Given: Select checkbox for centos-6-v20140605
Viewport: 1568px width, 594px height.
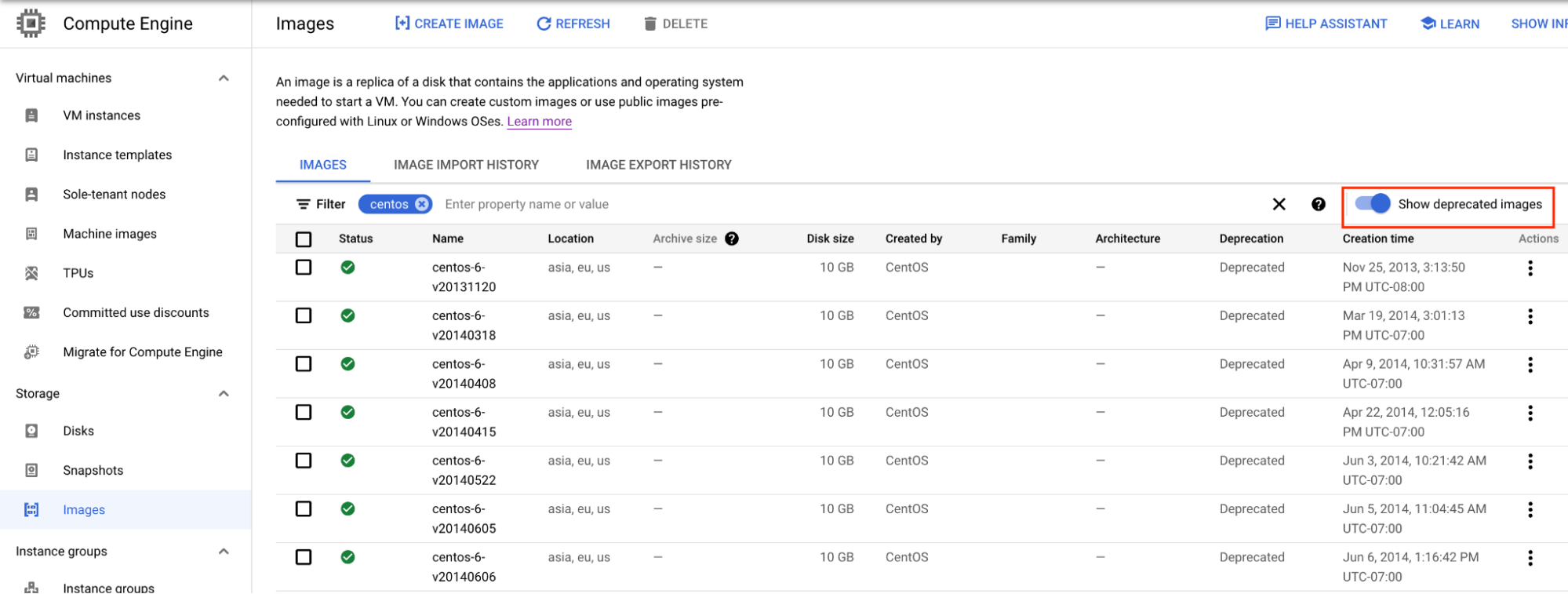Looking at the screenshot, I should point(304,509).
